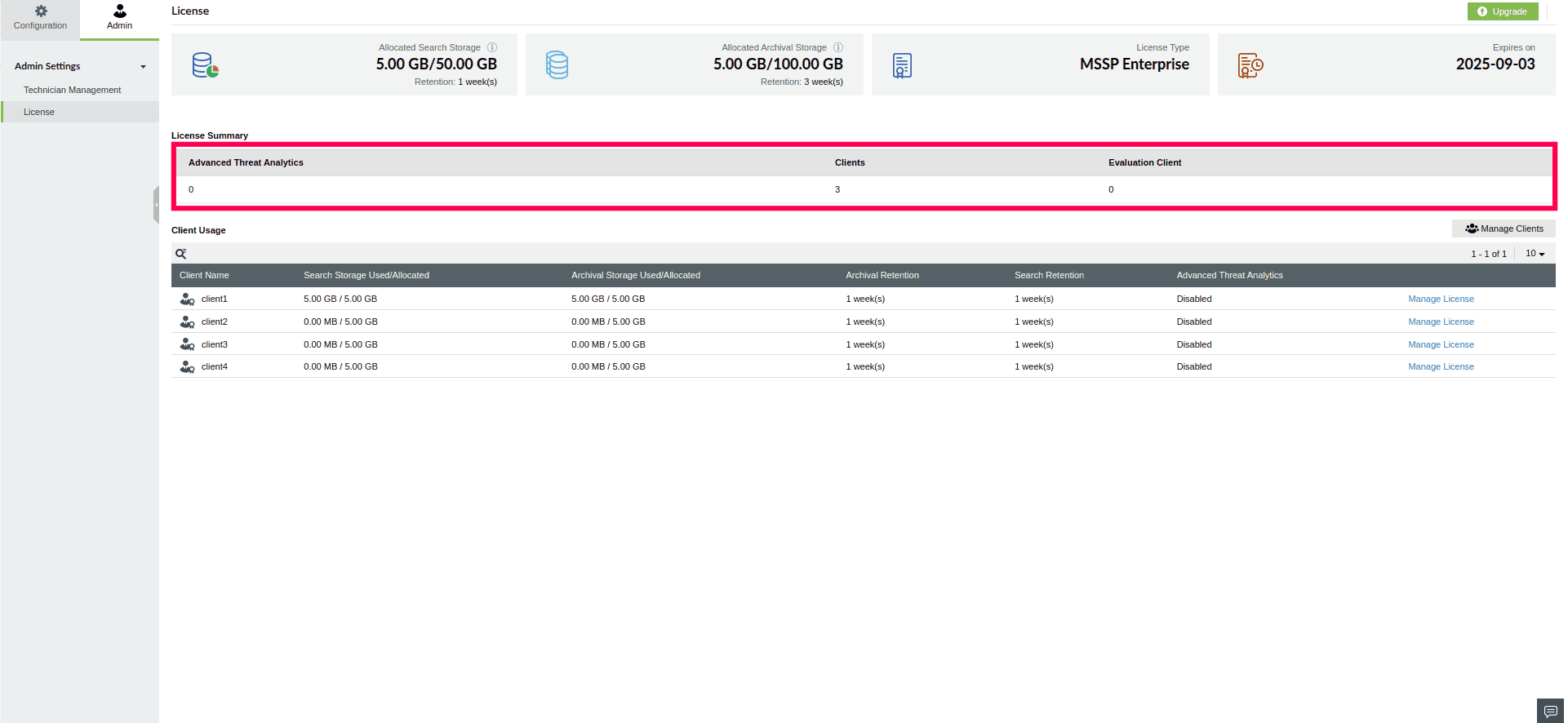Click the Manage Clients button
Image resolution: width=1568 pixels, height=723 pixels.
click(1504, 228)
